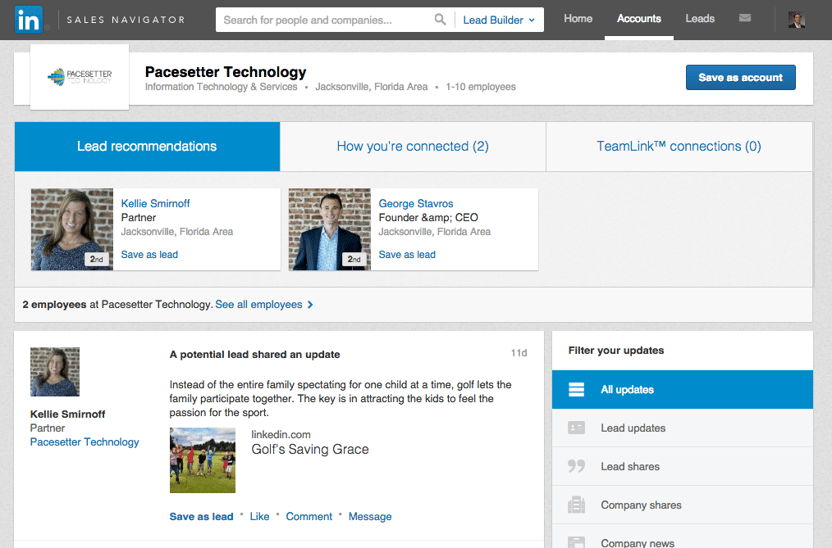Click Kellie Smirnoff's card photo
The width and height of the screenshot is (832, 548).
coord(72,229)
